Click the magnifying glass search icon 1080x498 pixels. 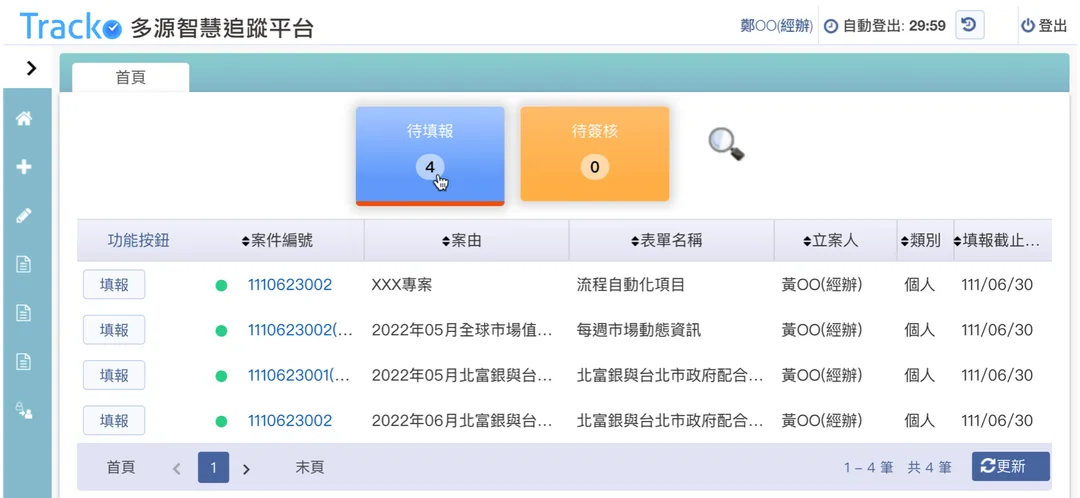pos(727,145)
